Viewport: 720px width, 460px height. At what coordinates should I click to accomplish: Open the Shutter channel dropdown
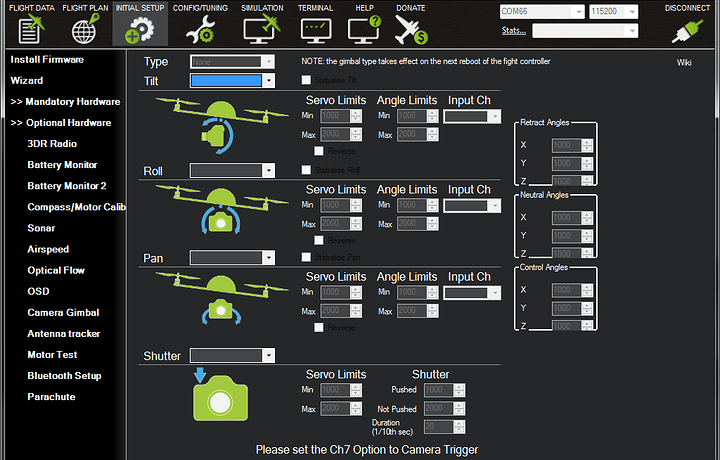pyautogui.click(x=232, y=355)
